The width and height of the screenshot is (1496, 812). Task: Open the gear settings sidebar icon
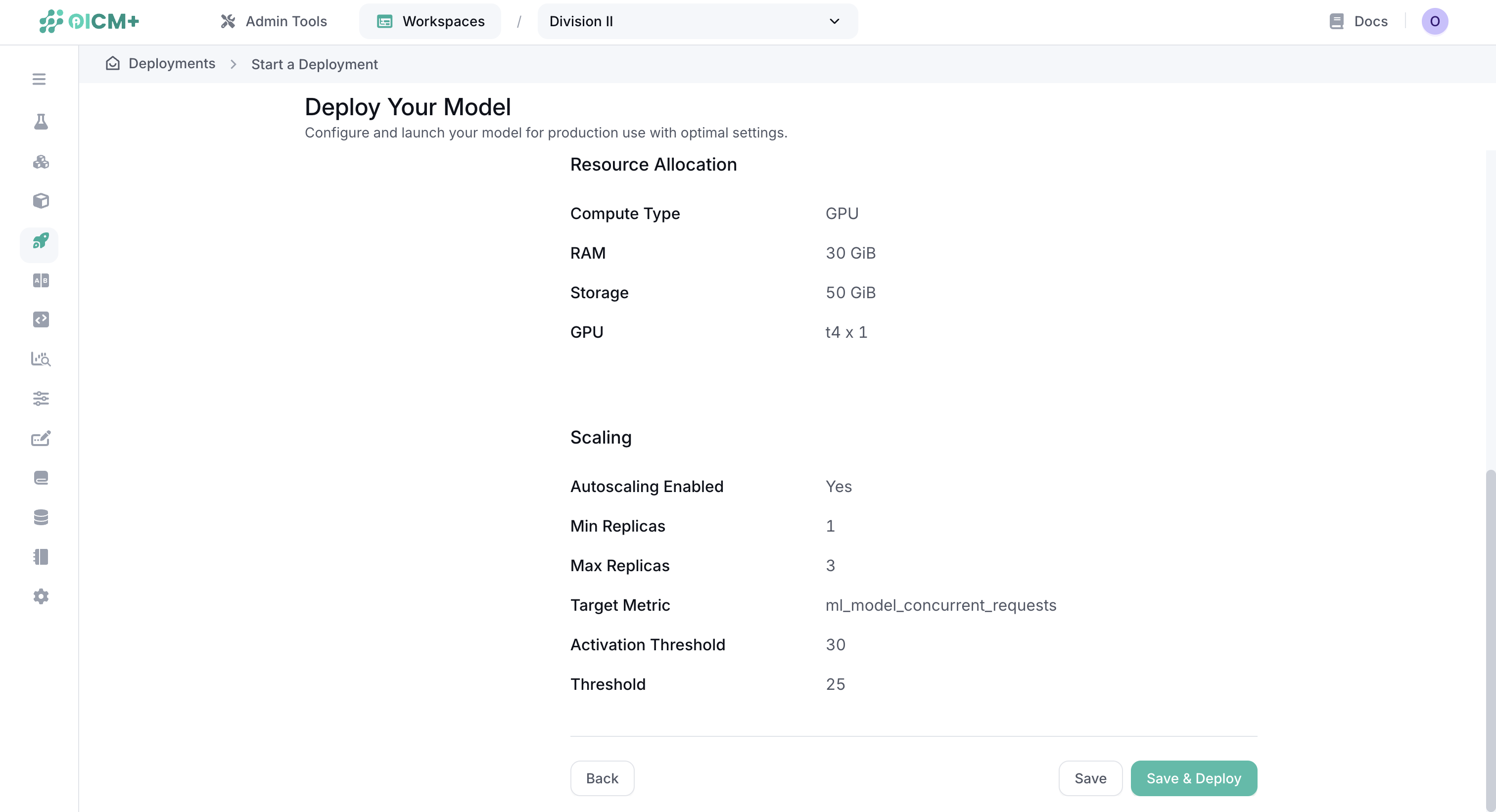(41, 597)
